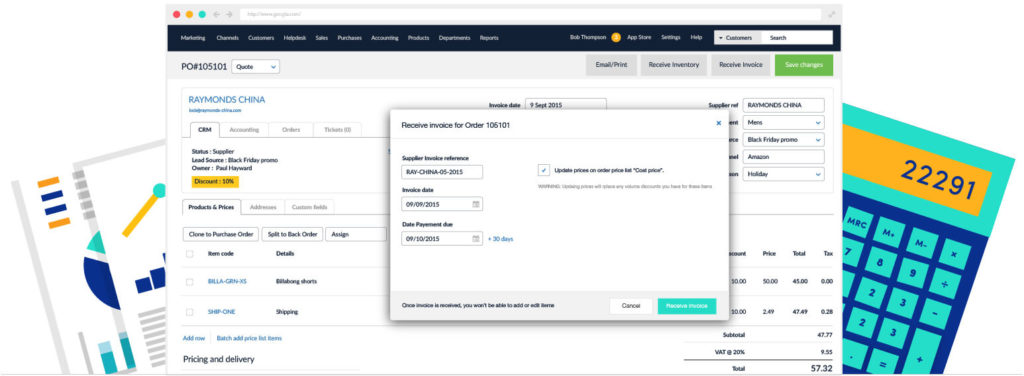The width and height of the screenshot is (1024, 376).
Task: Open the Holiday dropdown
Action: [784, 174]
